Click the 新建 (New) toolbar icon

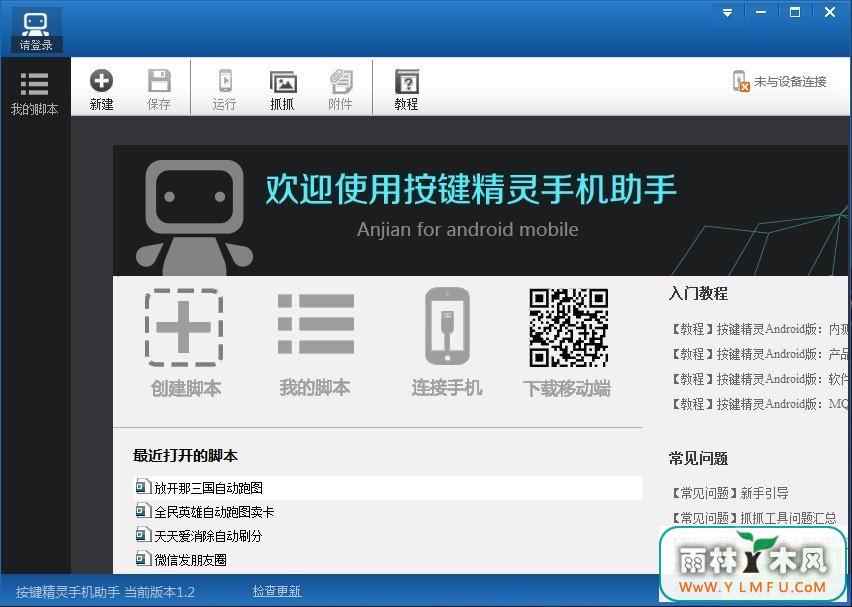coord(102,81)
